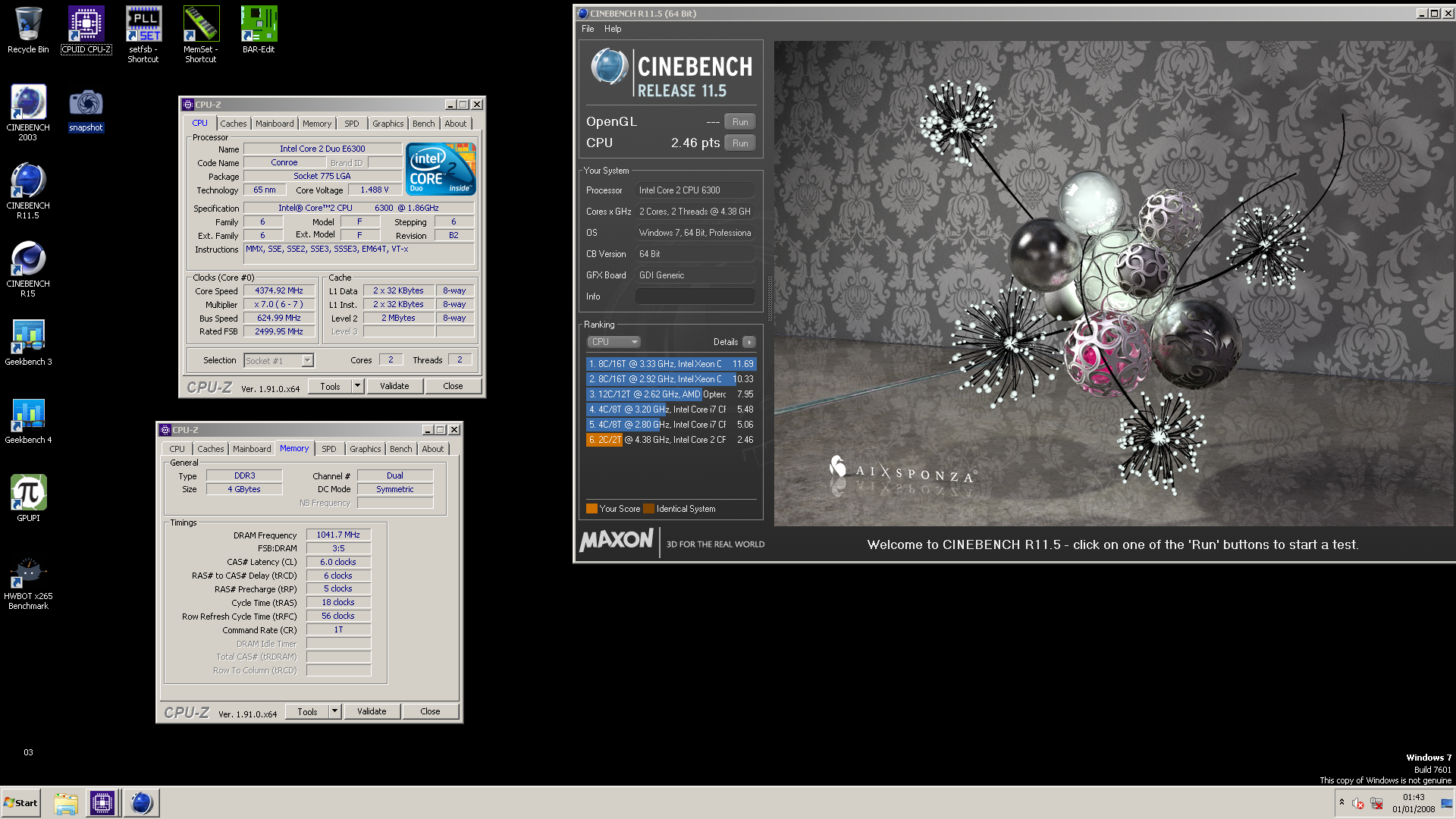Image resolution: width=1456 pixels, height=819 pixels.
Task: Open the CPU ranking dropdown
Action: coord(613,342)
